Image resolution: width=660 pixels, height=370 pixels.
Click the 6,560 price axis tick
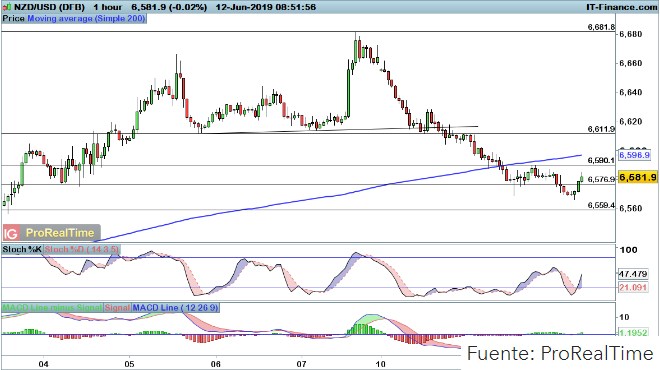pyautogui.click(x=631, y=208)
